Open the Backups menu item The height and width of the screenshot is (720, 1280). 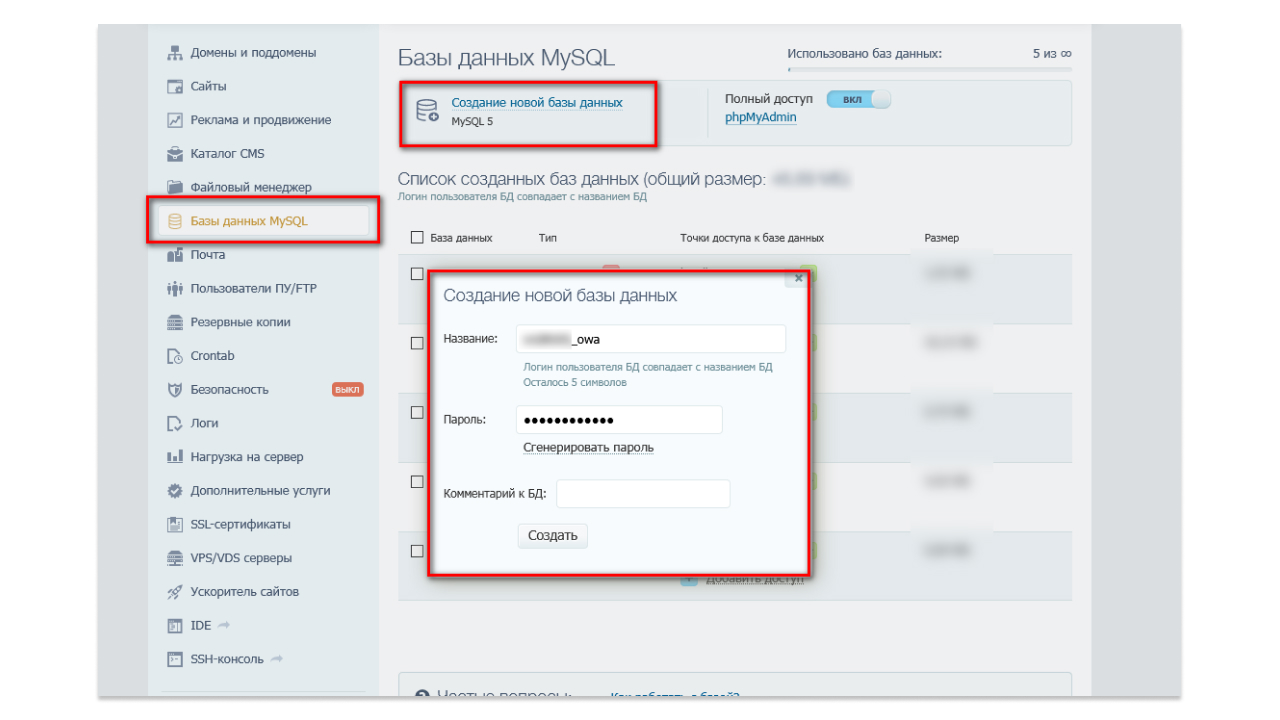click(x=240, y=322)
